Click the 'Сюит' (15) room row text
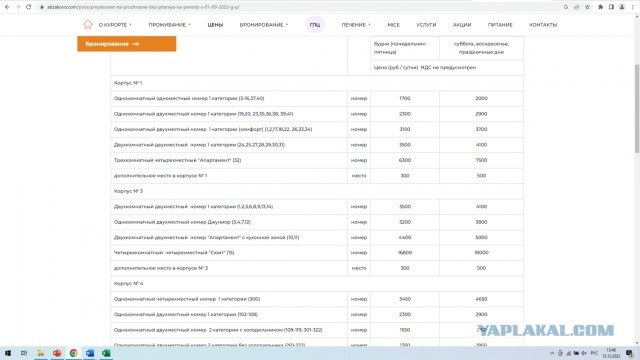Screen dimensions: 640x360 (174, 253)
